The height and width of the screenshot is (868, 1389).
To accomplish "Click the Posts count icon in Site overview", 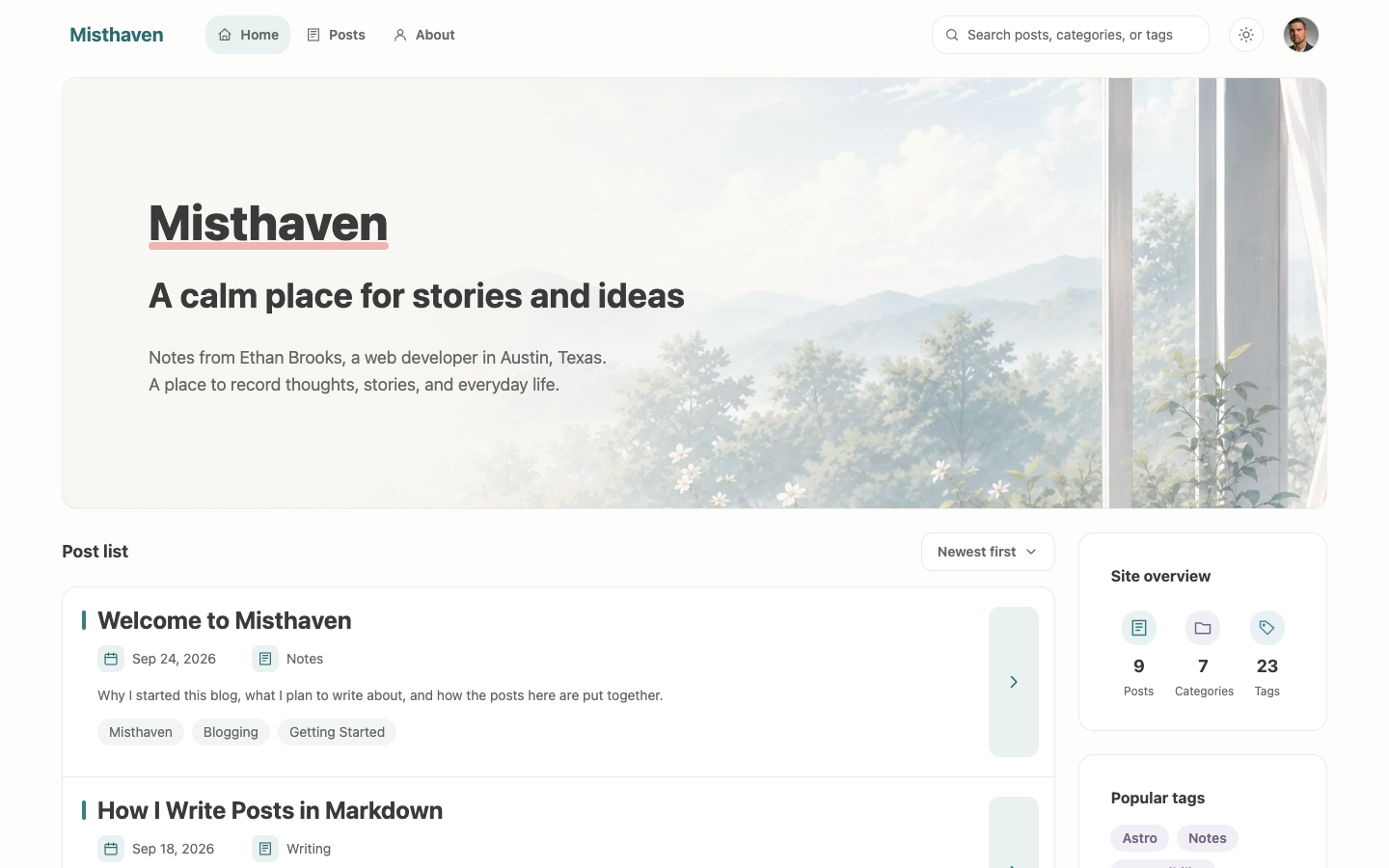I will pos(1139,628).
